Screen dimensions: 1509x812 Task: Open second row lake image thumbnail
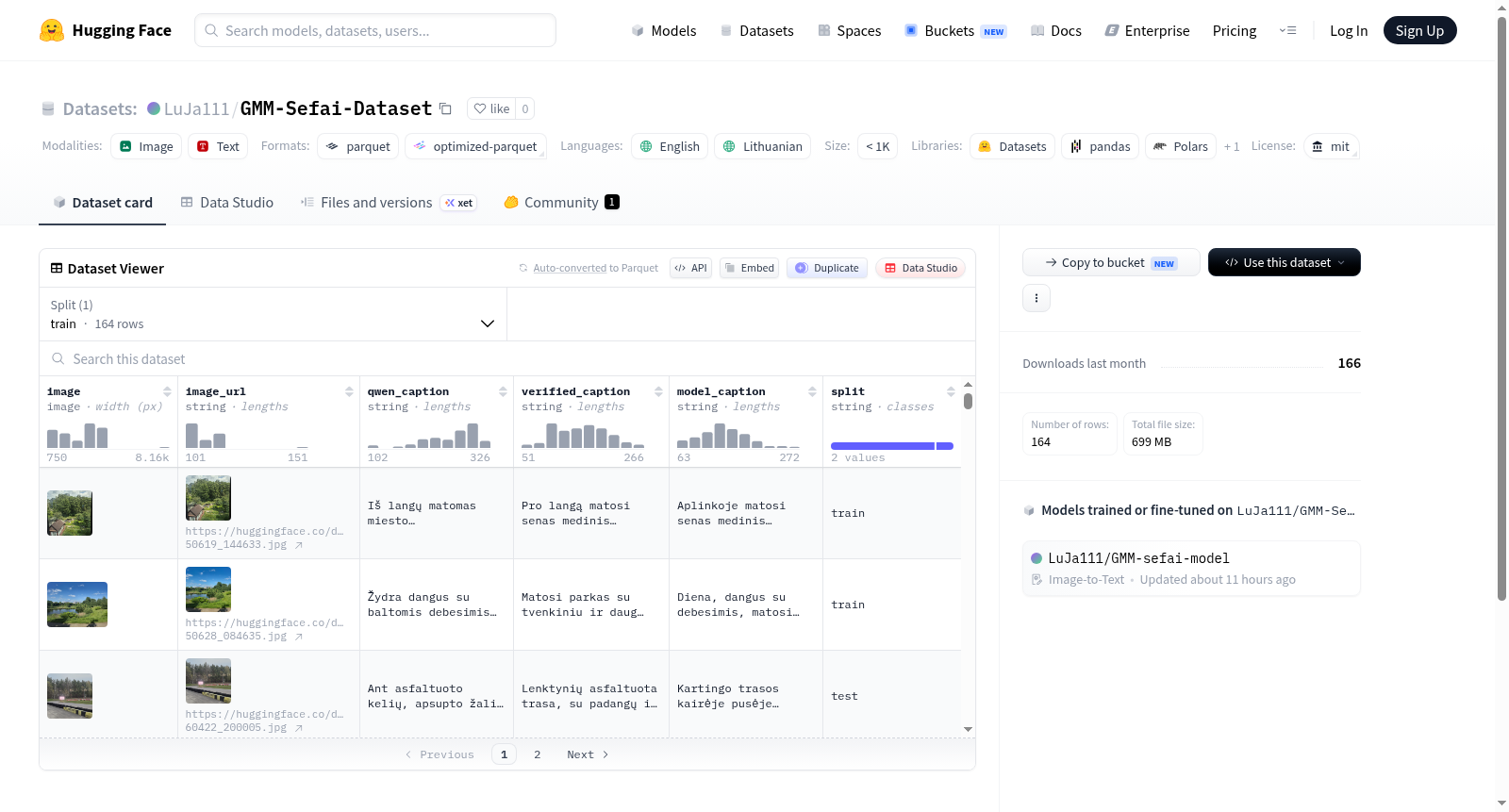77,605
